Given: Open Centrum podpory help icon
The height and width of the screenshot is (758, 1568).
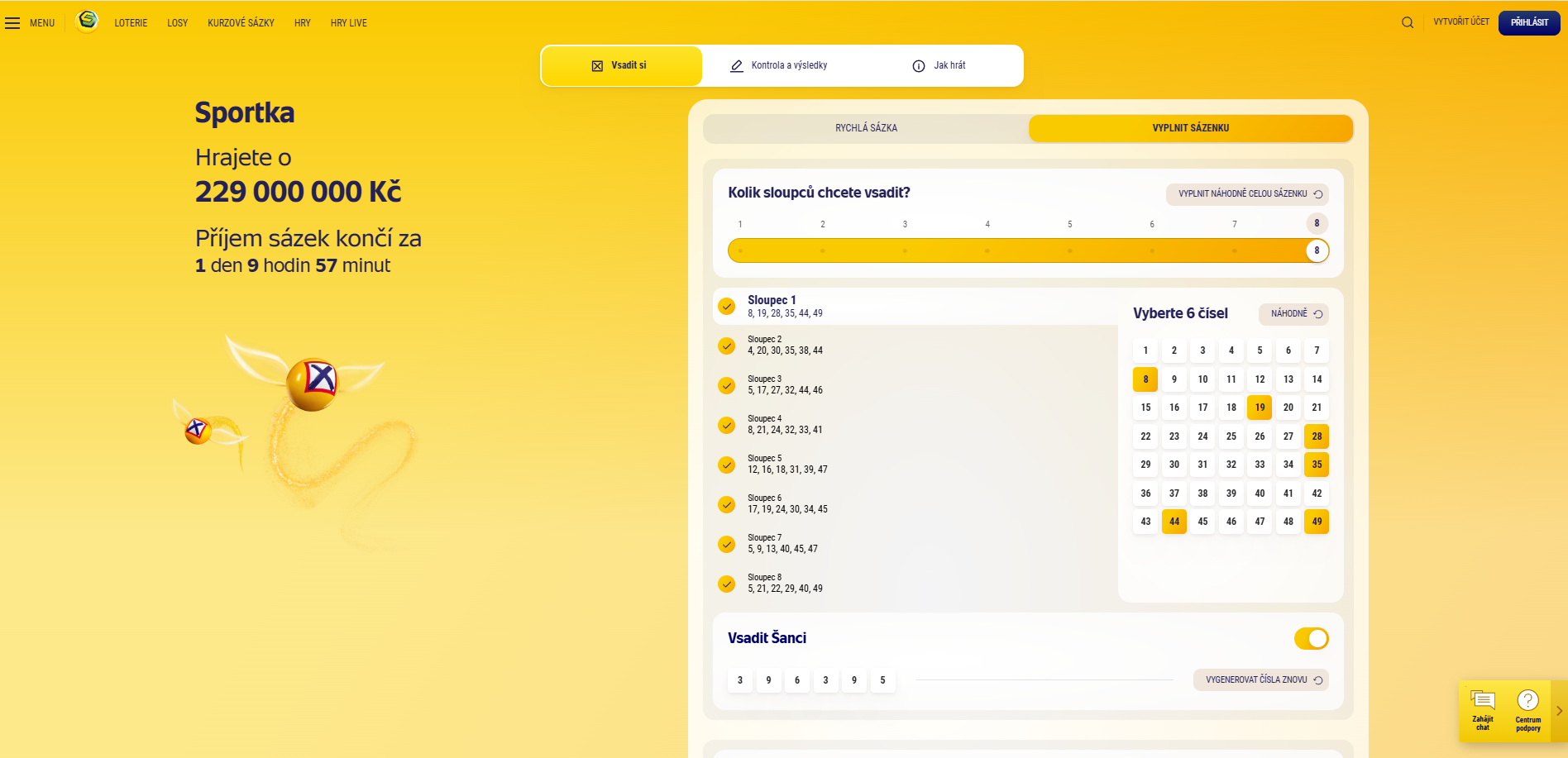Looking at the screenshot, I should (1527, 710).
